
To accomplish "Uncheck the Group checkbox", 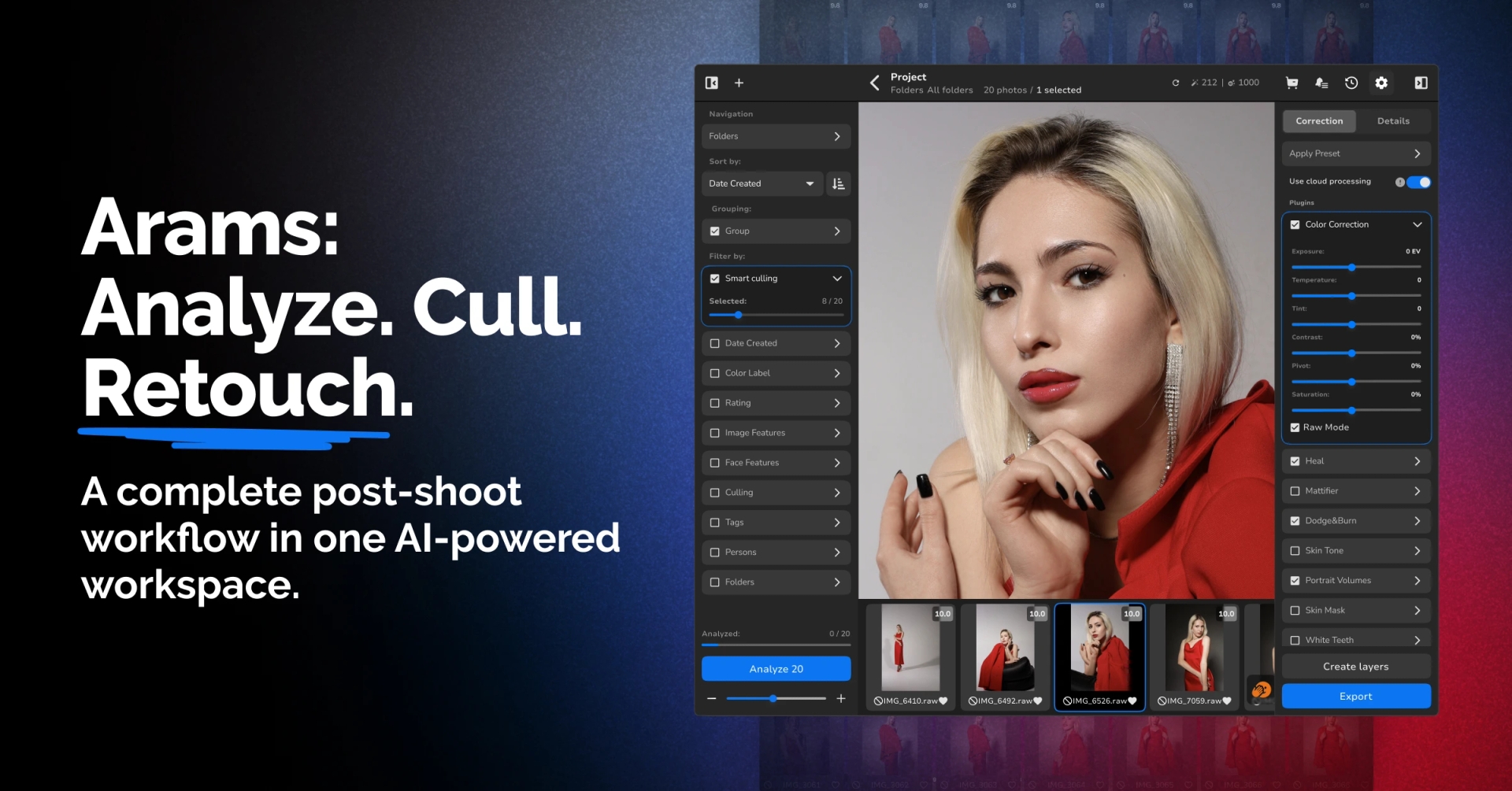I will (x=715, y=231).
